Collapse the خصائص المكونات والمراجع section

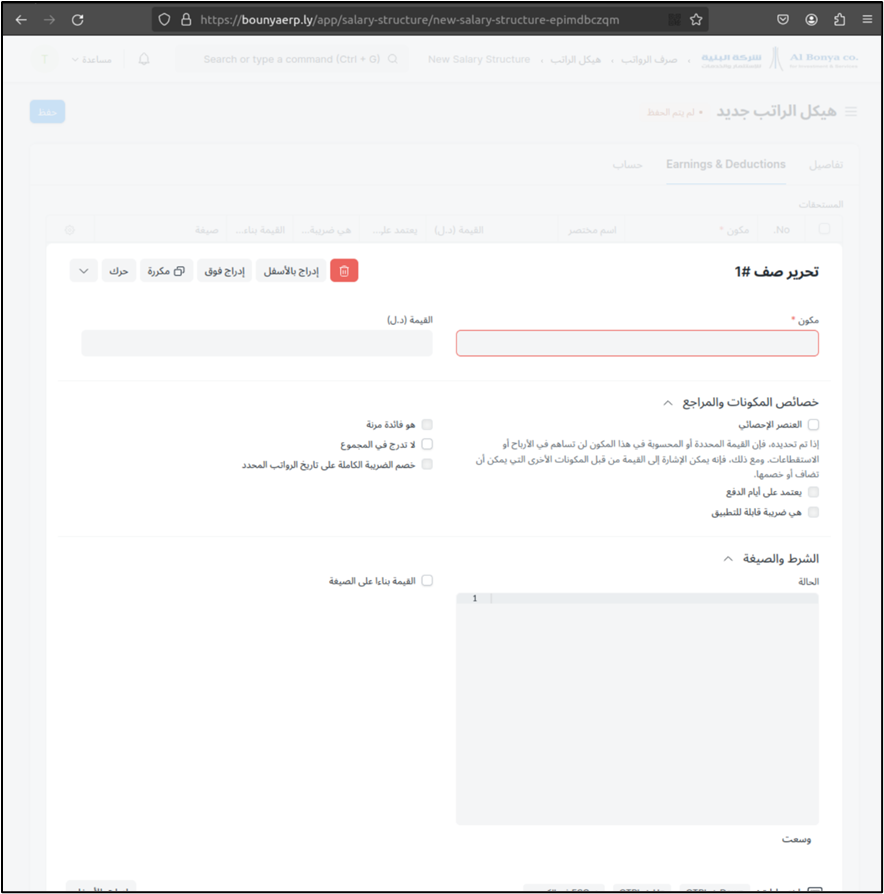668,403
